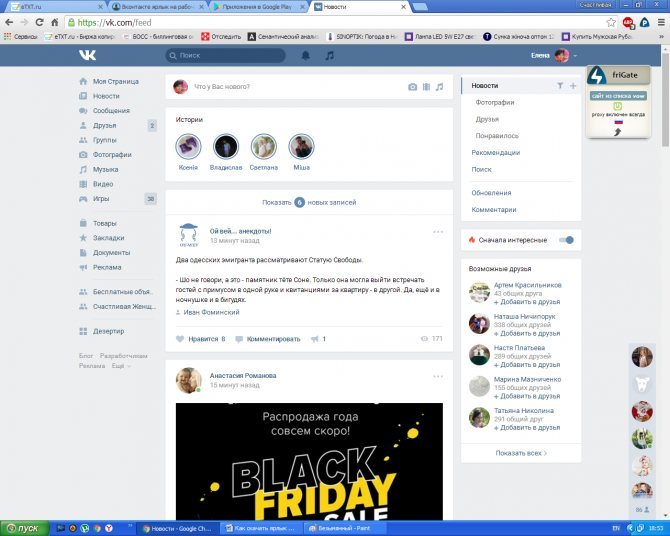Click into the VK Поиск search field
This screenshot has height=536, width=670.
226,56
